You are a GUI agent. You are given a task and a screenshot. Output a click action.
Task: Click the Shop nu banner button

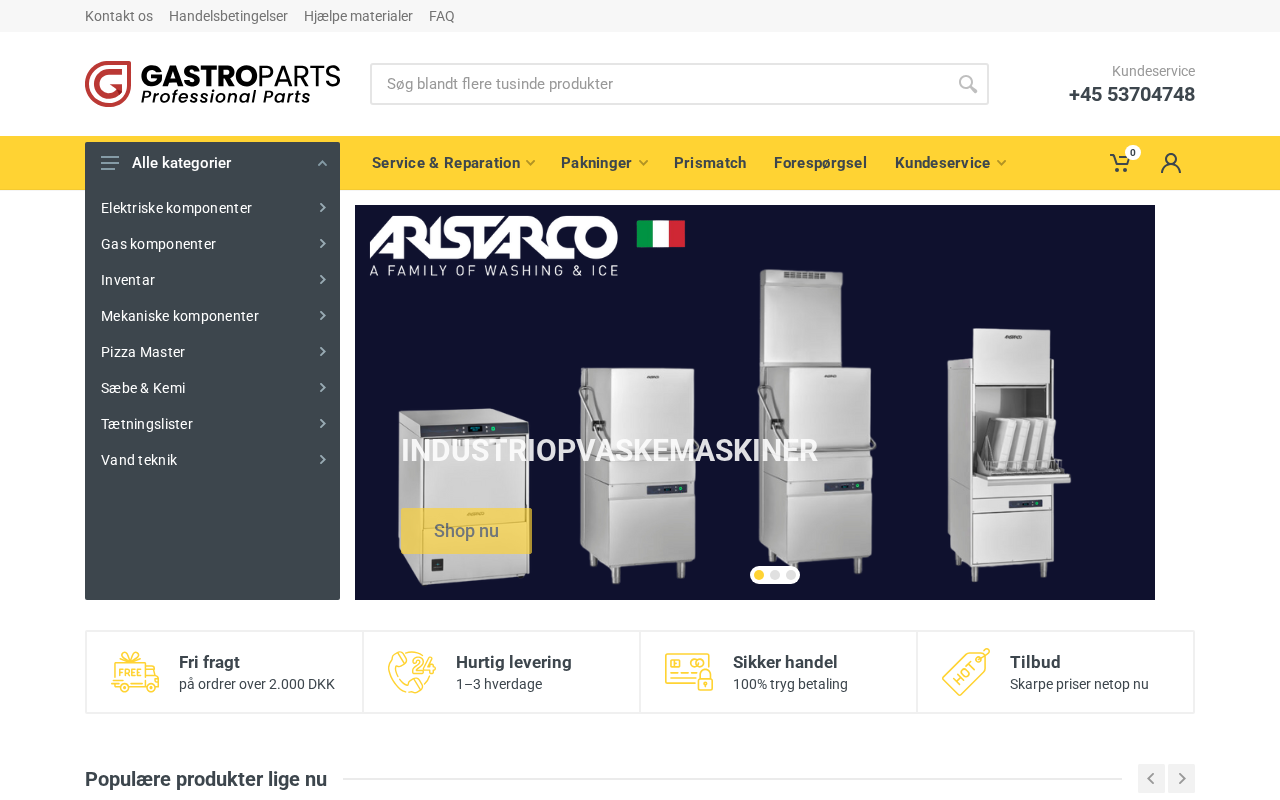[466, 531]
